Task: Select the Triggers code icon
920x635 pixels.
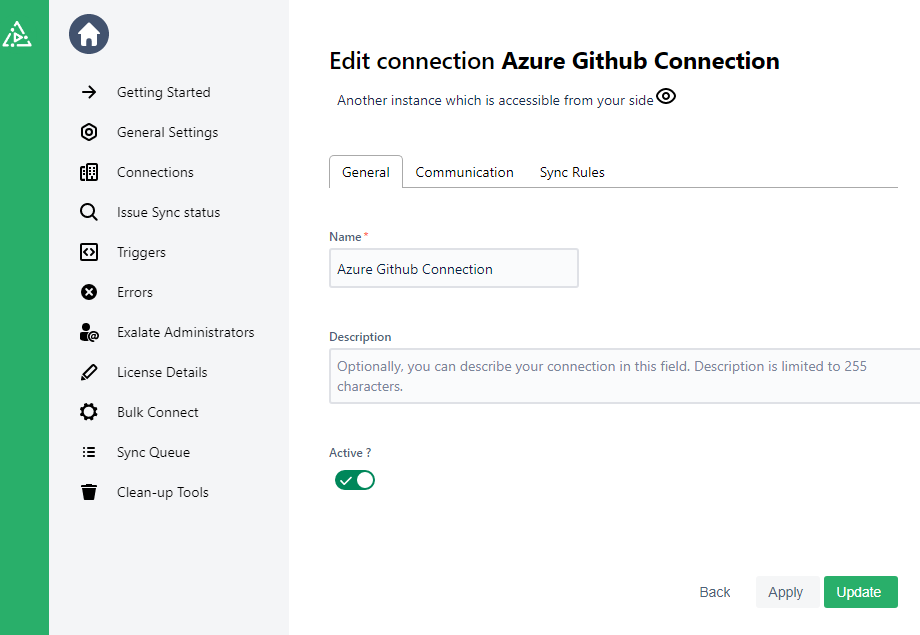Action: click(89, 252)
